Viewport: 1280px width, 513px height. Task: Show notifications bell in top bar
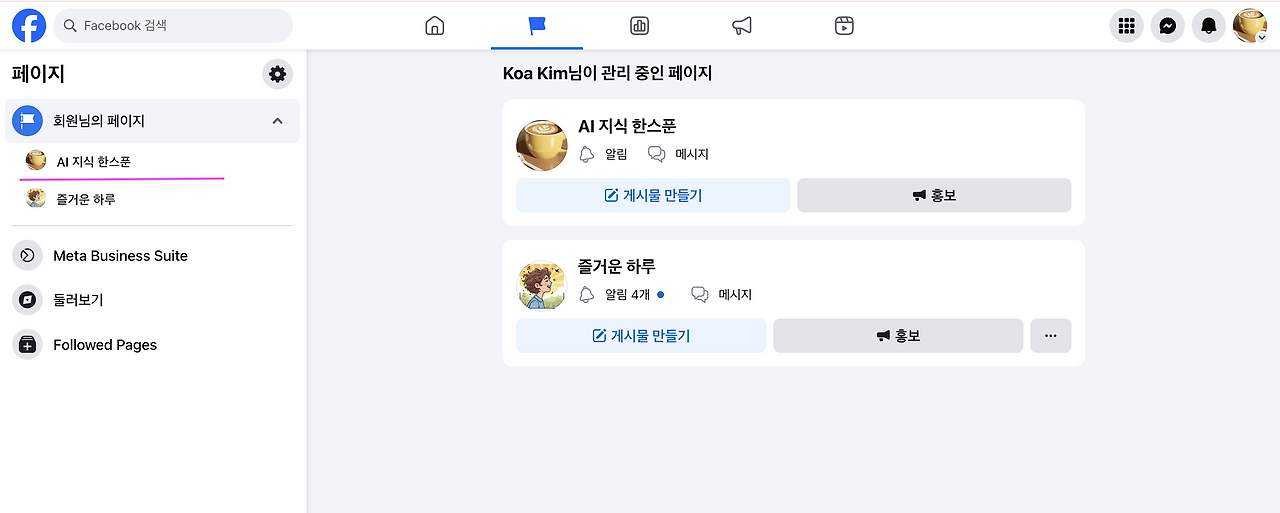click(1209, 26)
